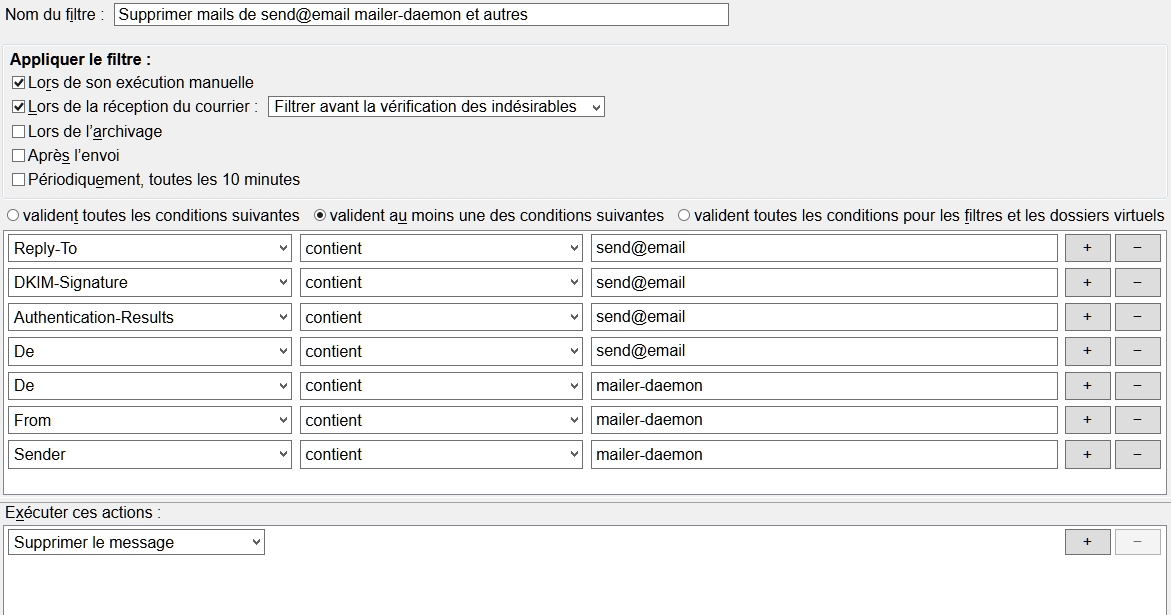The width and height of the screenshot is (1171, 615).
Task: Add a condition below the first De row
Action: (1087, 351)
